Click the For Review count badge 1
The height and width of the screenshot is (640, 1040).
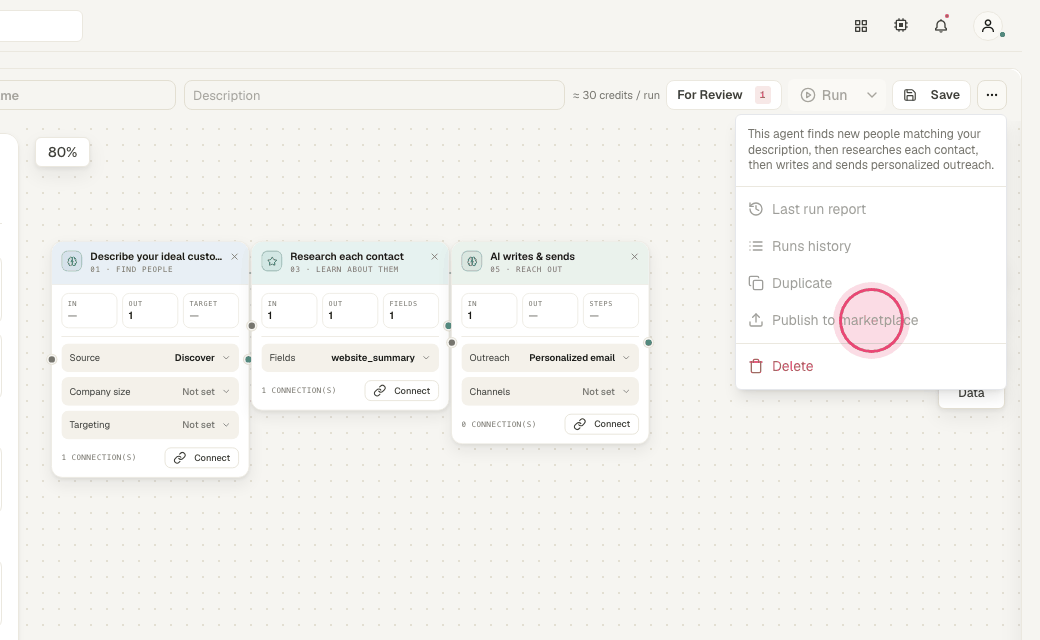762,95
